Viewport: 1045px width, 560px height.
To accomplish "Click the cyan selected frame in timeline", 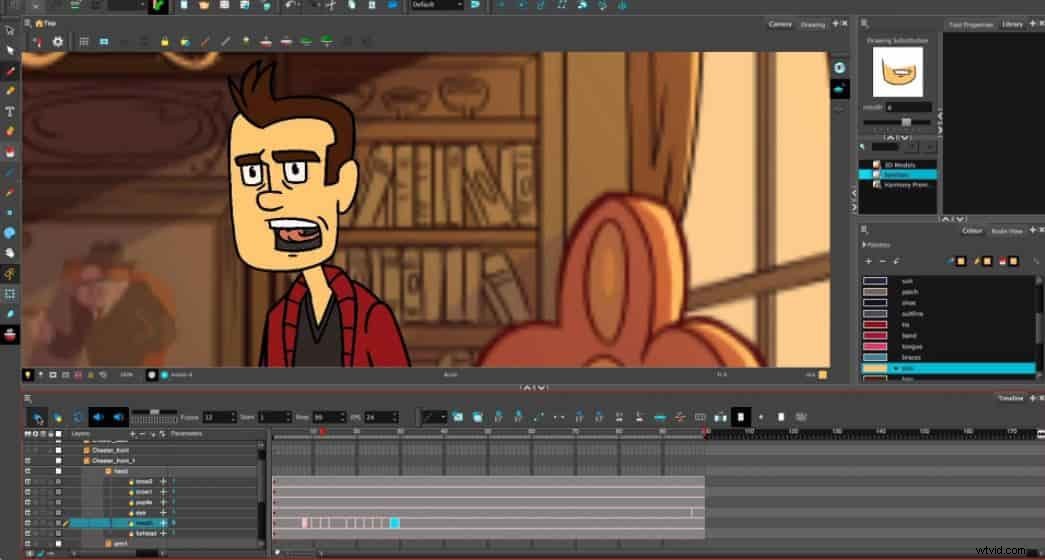I will coord(395,523).
